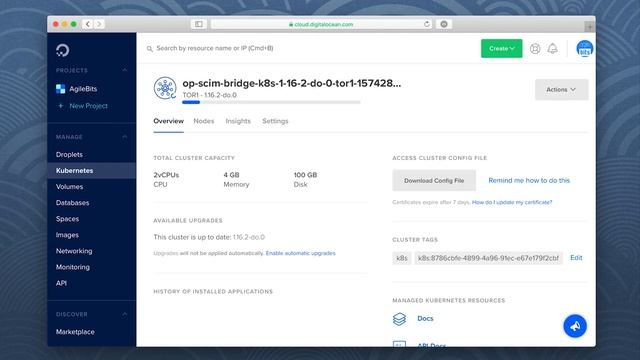This screenshot has width=640, height=360.
Task: Toggle the Safari sidebar button
Action: coord(199,24)
